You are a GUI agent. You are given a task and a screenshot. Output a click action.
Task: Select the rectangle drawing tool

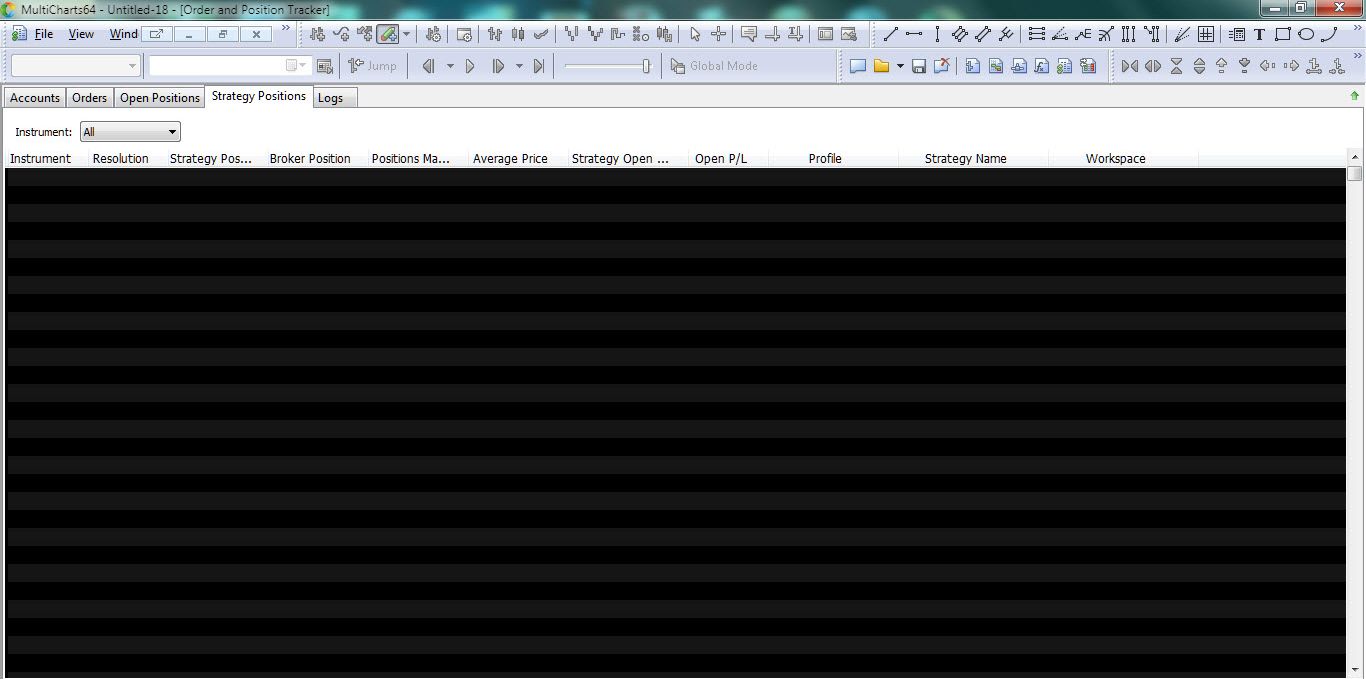click(x=1282, y=34)
